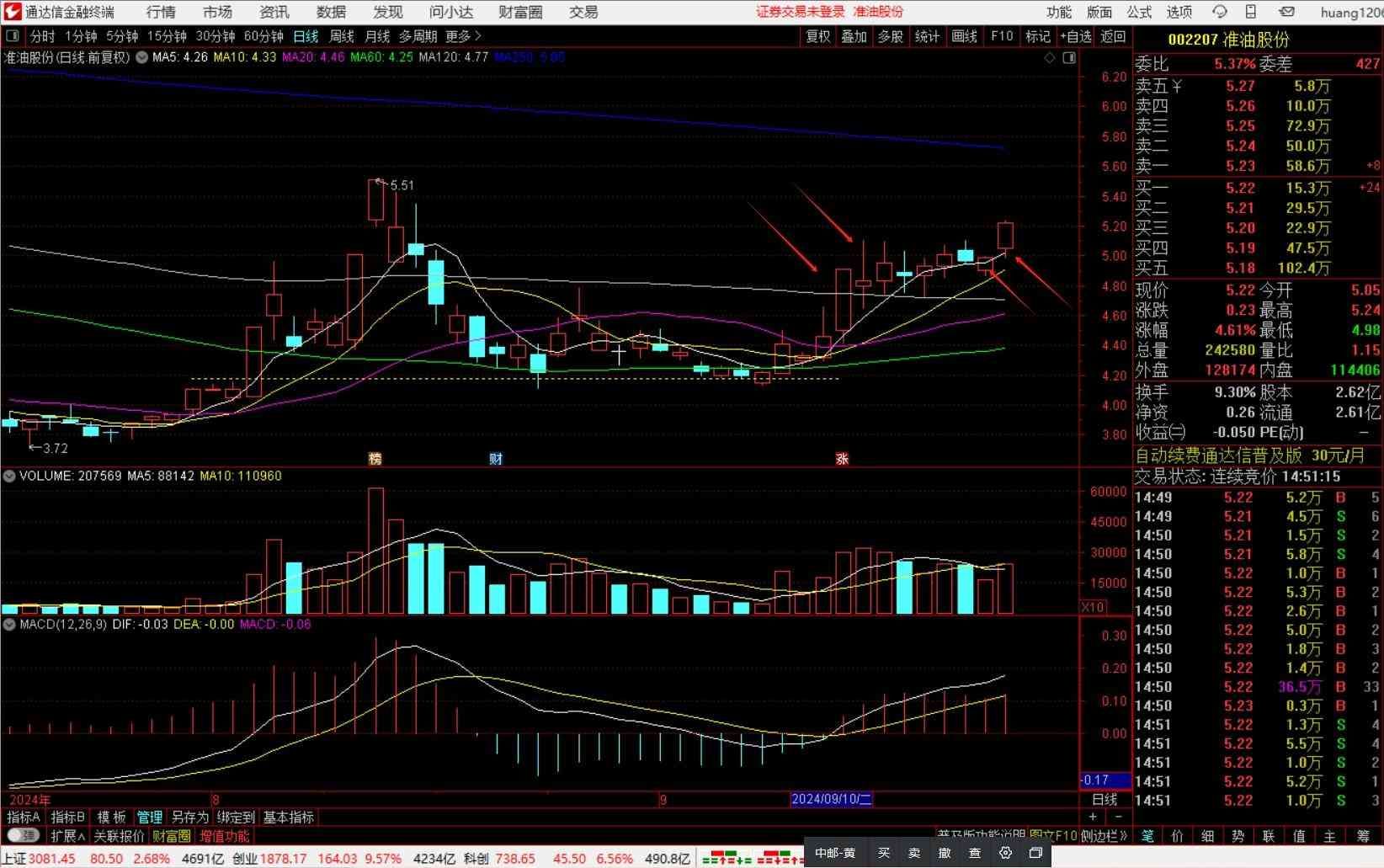Click the 复权 button in chart toolbar
The width and height of the screenshot is (1384, 868).
coord(818,36)
